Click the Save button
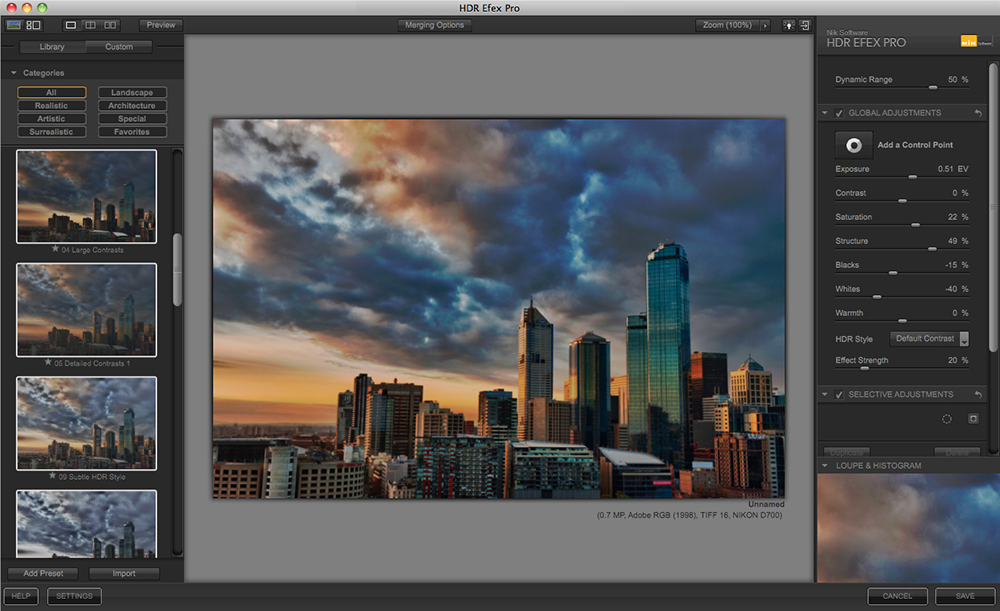Image resolution: width=1000 pixels, height=611 pixels. 964,596
